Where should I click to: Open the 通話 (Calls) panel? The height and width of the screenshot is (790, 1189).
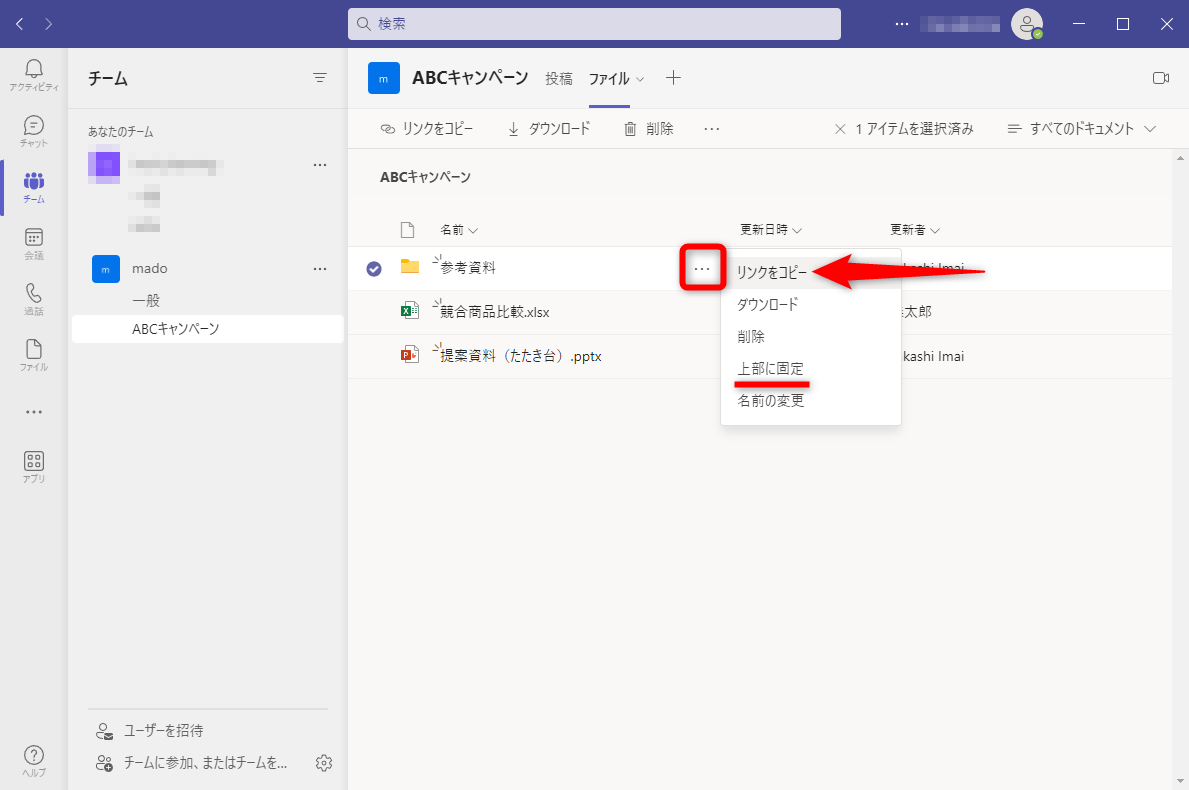click(33, 297)
